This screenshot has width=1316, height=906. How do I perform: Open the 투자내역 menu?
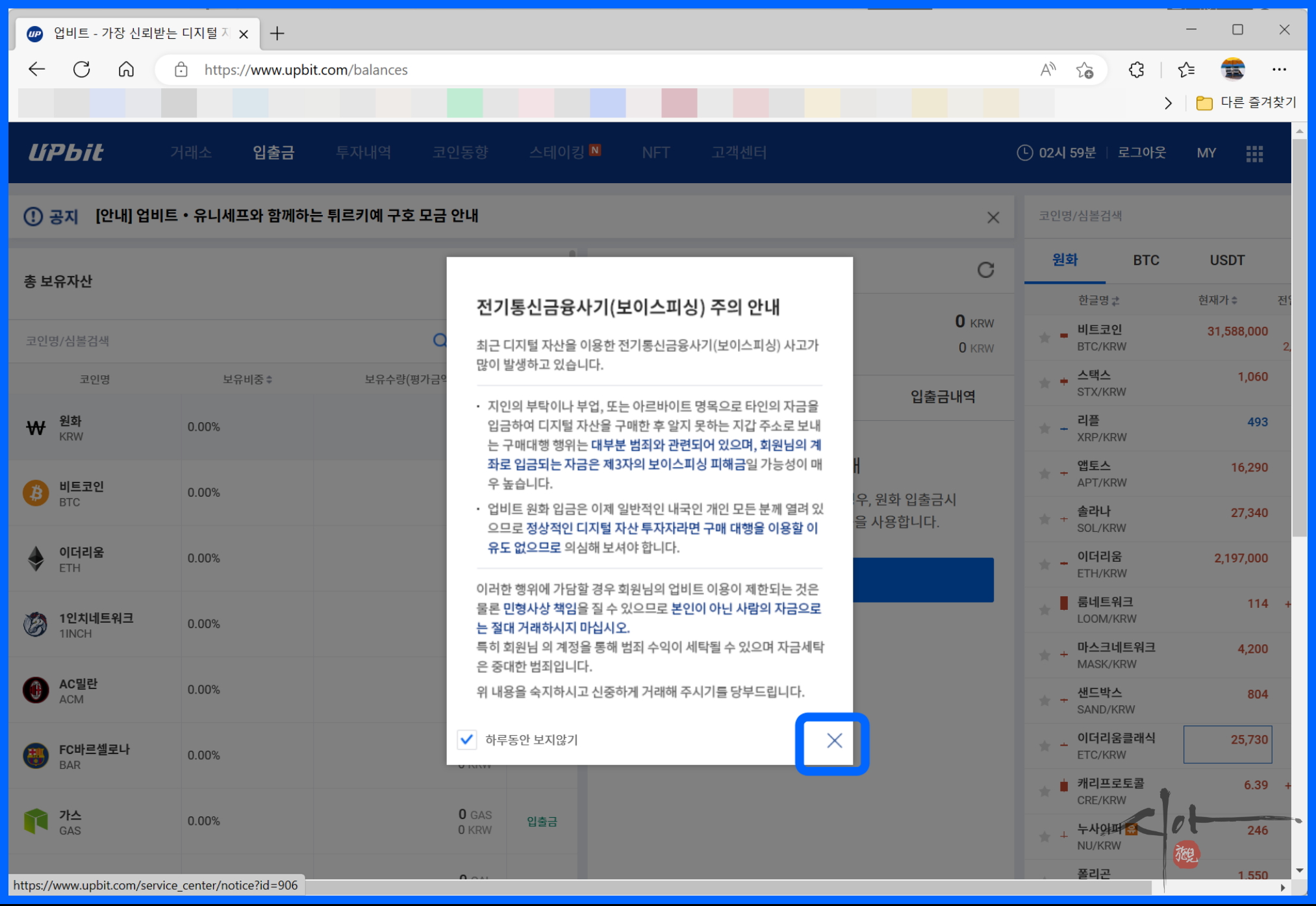pyautogui.click(x=363, y=153)
